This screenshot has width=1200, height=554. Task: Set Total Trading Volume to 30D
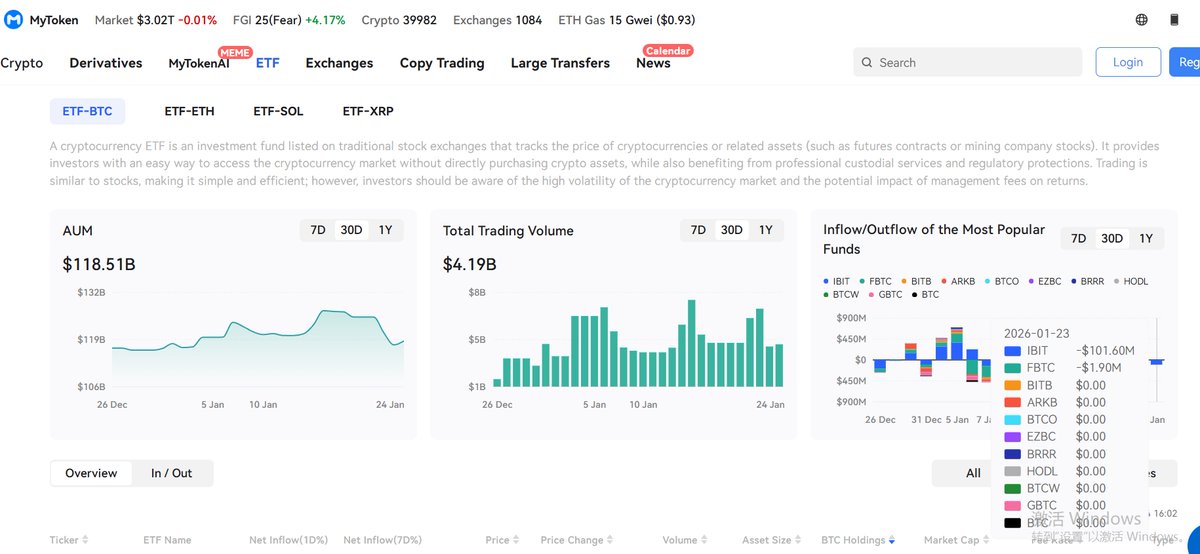click(732, 230)
